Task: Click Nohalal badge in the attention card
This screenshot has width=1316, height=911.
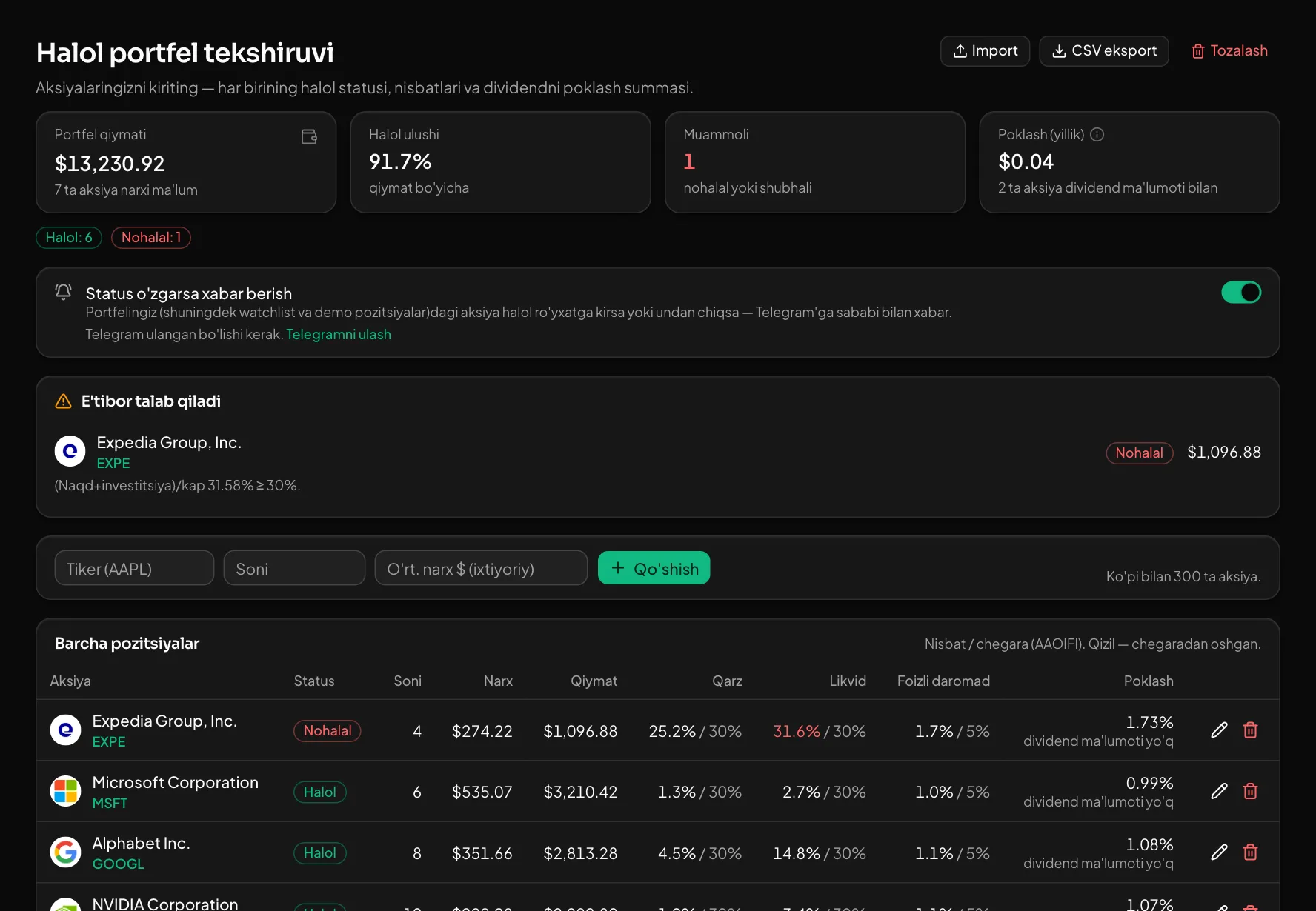Action: 1139,453
